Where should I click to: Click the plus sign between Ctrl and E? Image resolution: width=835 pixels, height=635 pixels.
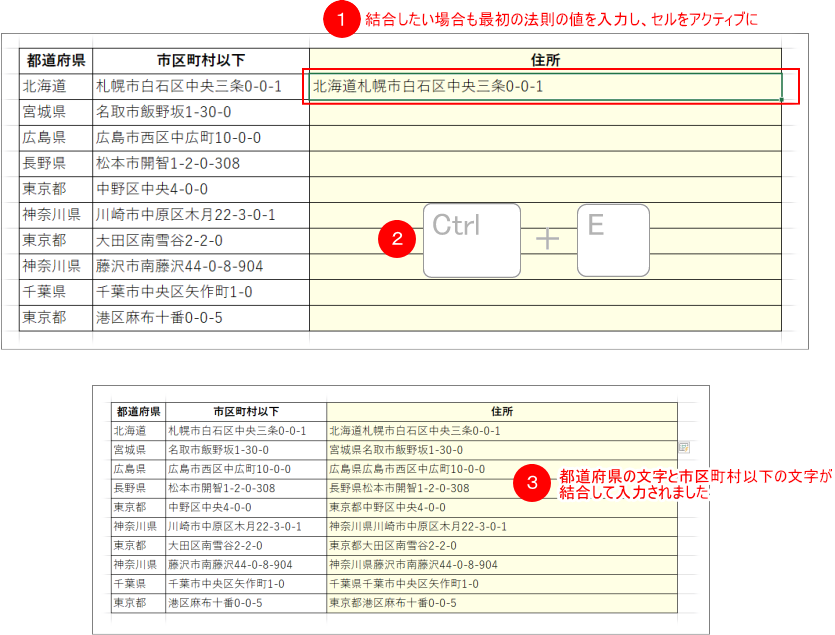tap(546, 240)
